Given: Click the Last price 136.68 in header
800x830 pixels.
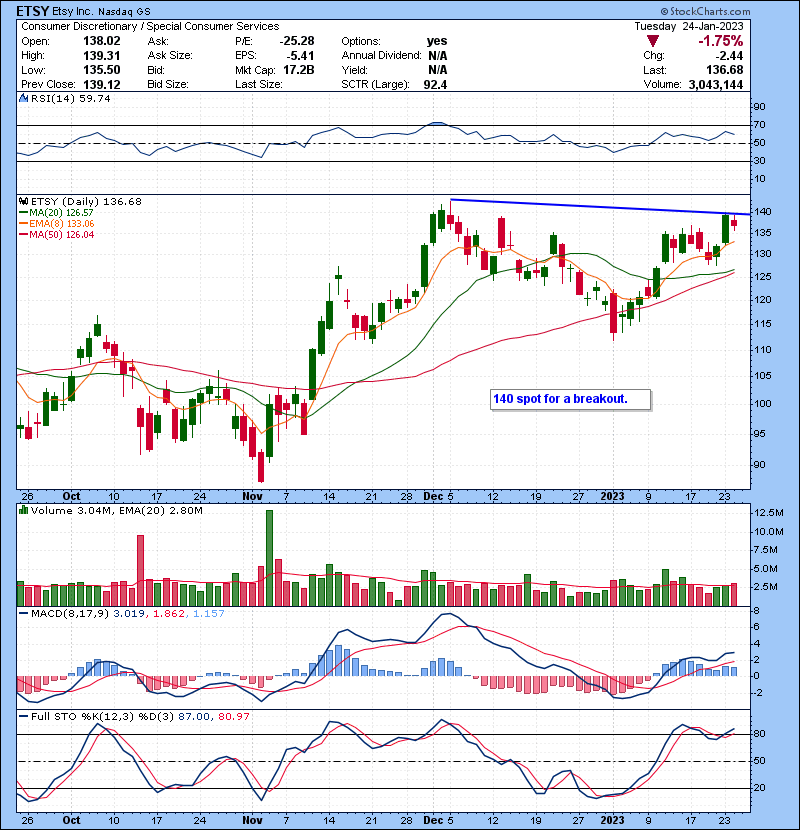Looking at the screenshot, I should (x=725, y=70).
